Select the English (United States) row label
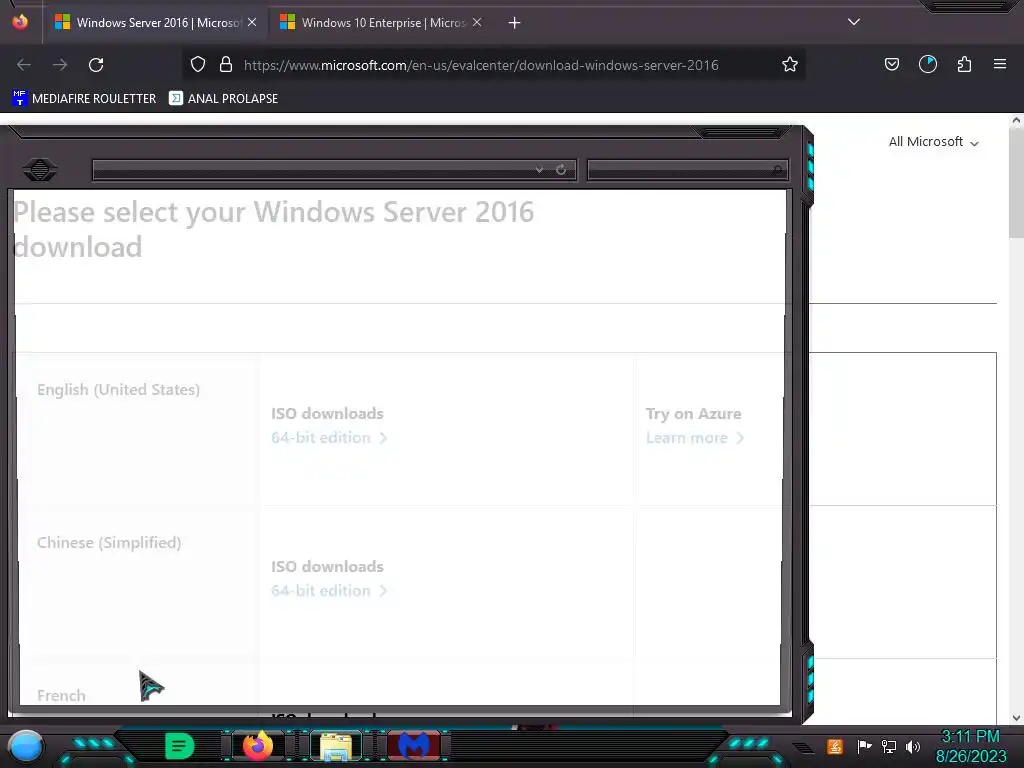Viewport: 1024px width, 768px height. (x=118, y=390)
